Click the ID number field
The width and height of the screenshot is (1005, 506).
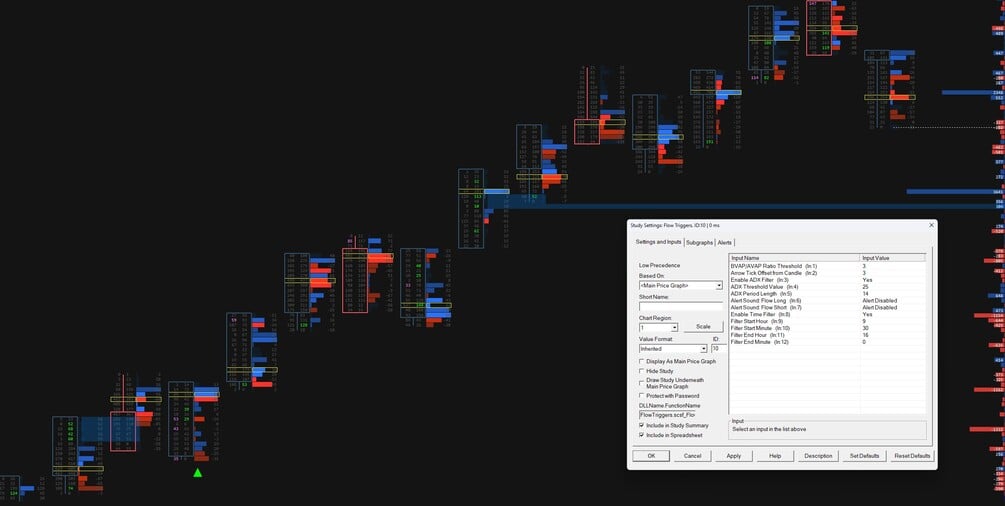tap(718, 349)
